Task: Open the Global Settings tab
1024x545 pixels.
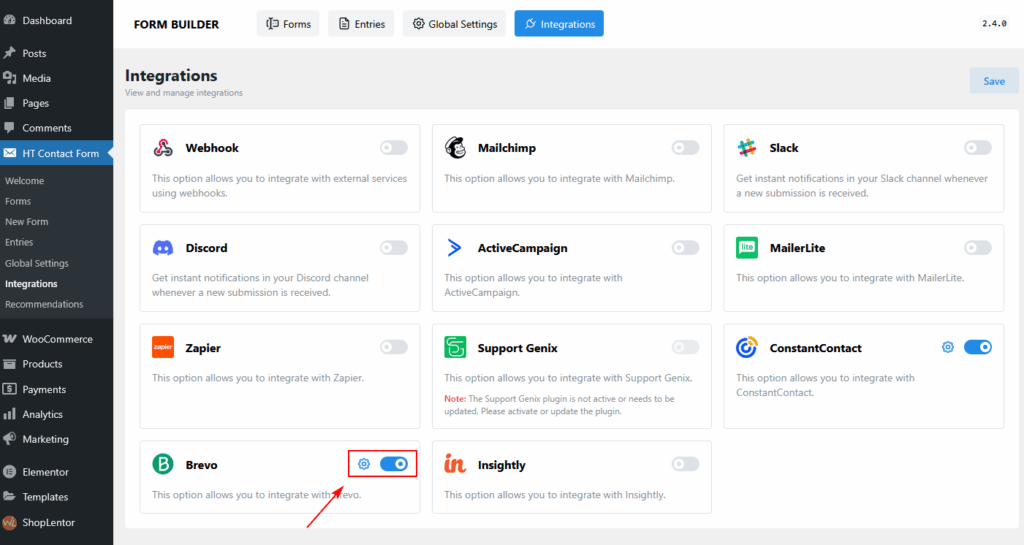Action: tap(454, 24)
